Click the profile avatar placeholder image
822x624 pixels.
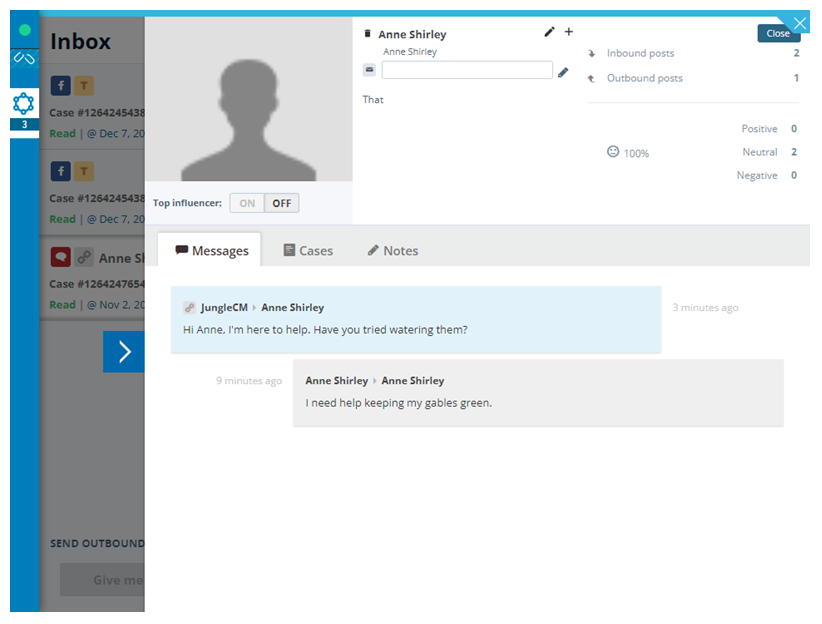[x=248, y=100]
